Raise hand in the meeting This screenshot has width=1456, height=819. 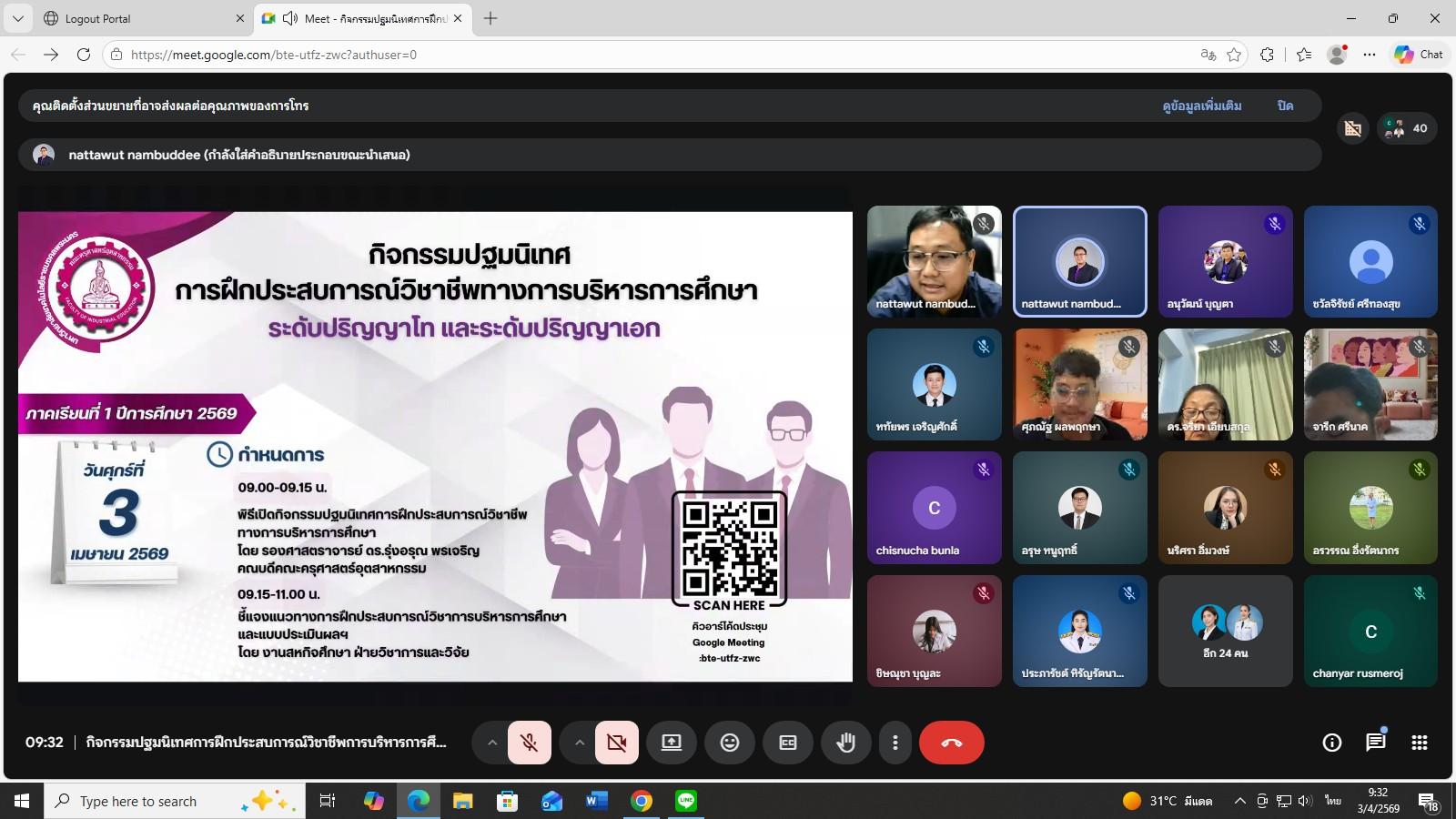tap(846, 743)
